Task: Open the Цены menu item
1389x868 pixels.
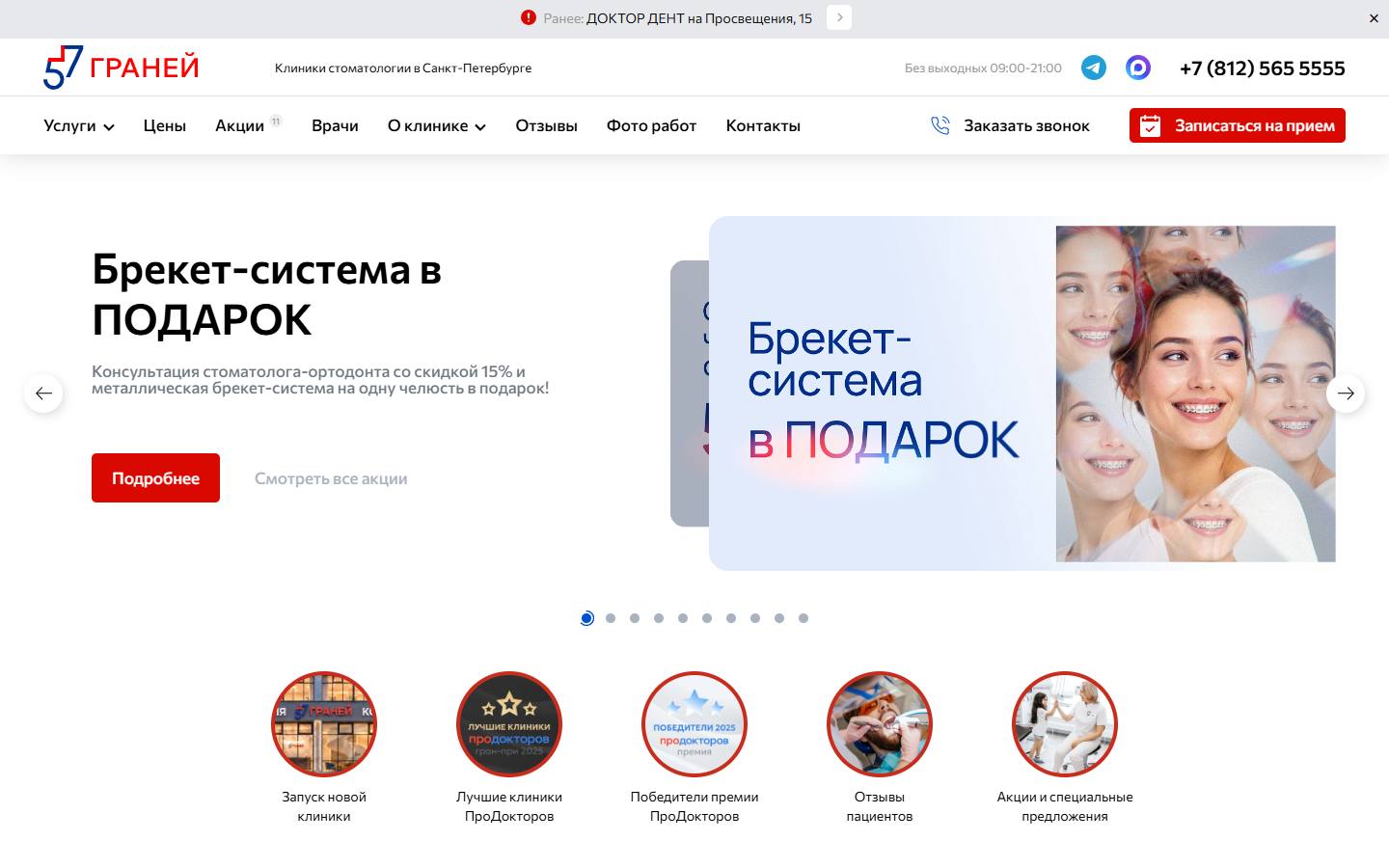Action: [165, 125]
